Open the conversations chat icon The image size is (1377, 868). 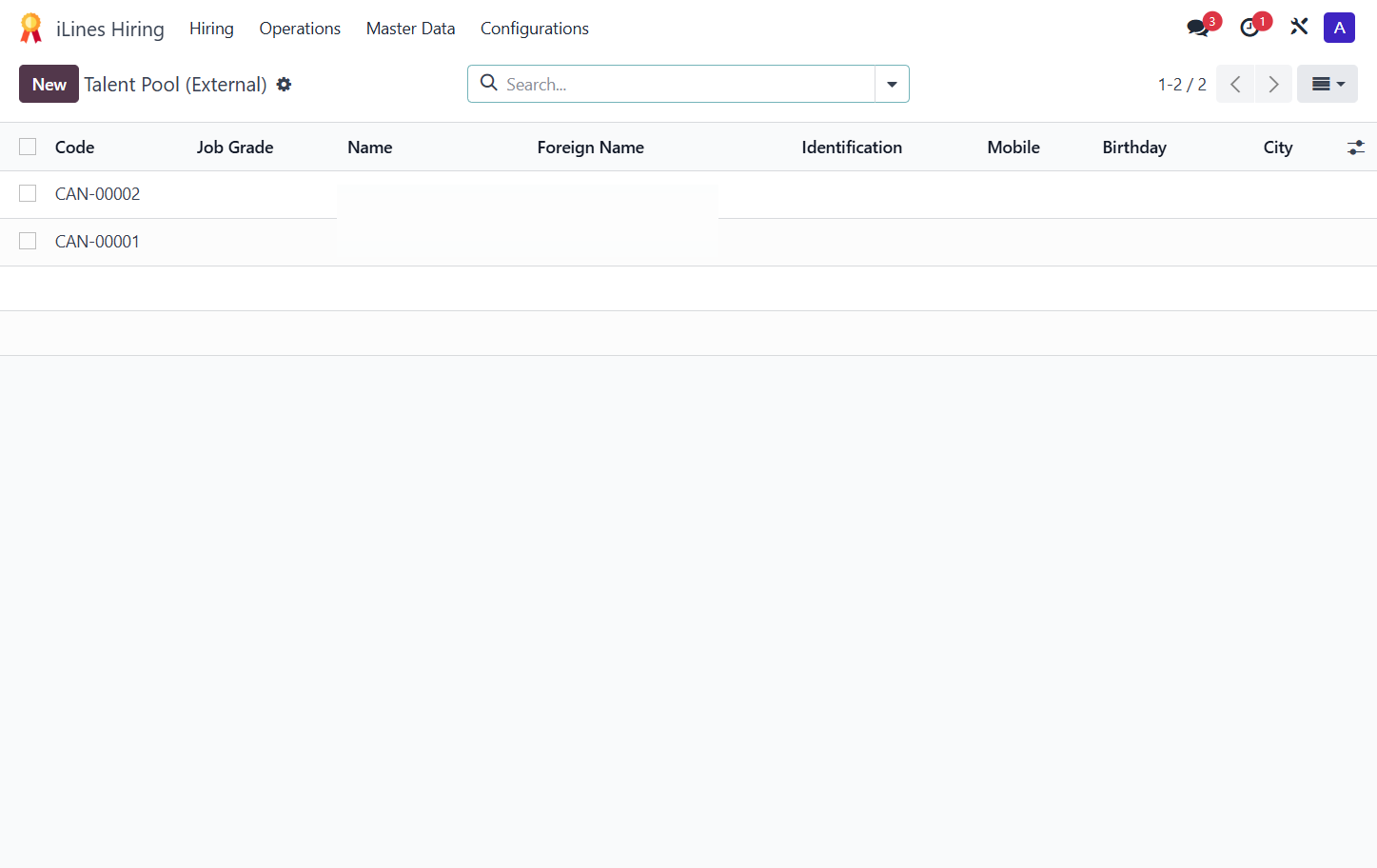click(x=1198, y=28)
